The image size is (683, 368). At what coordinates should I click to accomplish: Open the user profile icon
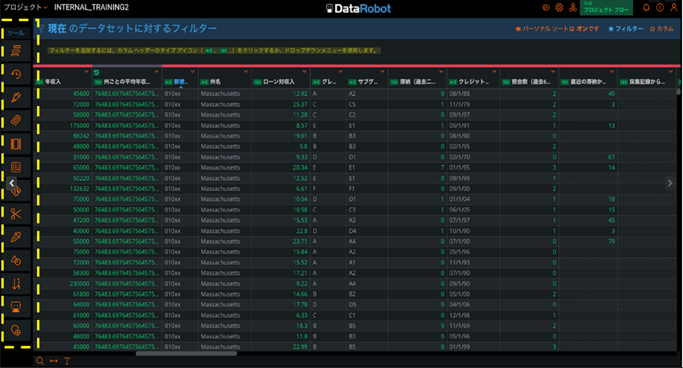673,7
